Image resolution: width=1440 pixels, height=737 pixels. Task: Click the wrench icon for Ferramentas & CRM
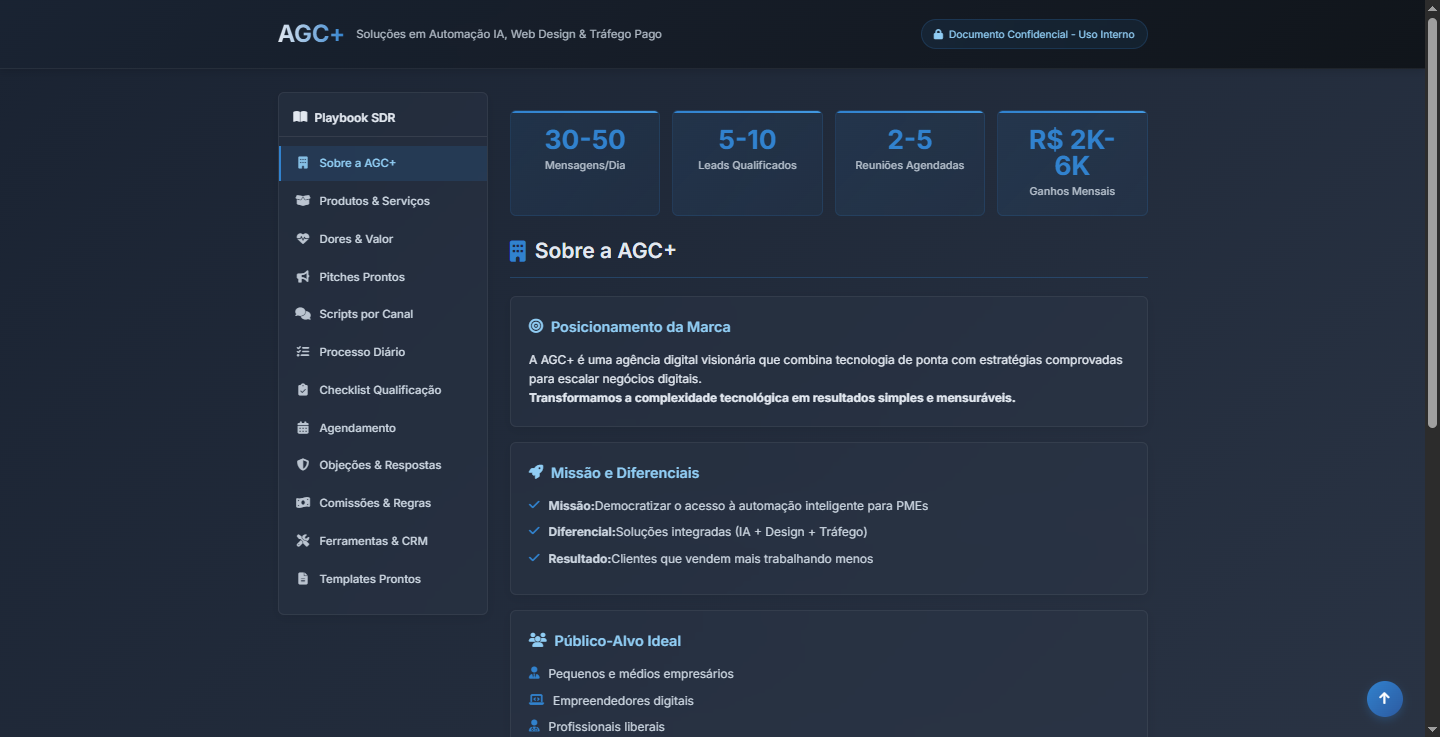coord(303,540)
